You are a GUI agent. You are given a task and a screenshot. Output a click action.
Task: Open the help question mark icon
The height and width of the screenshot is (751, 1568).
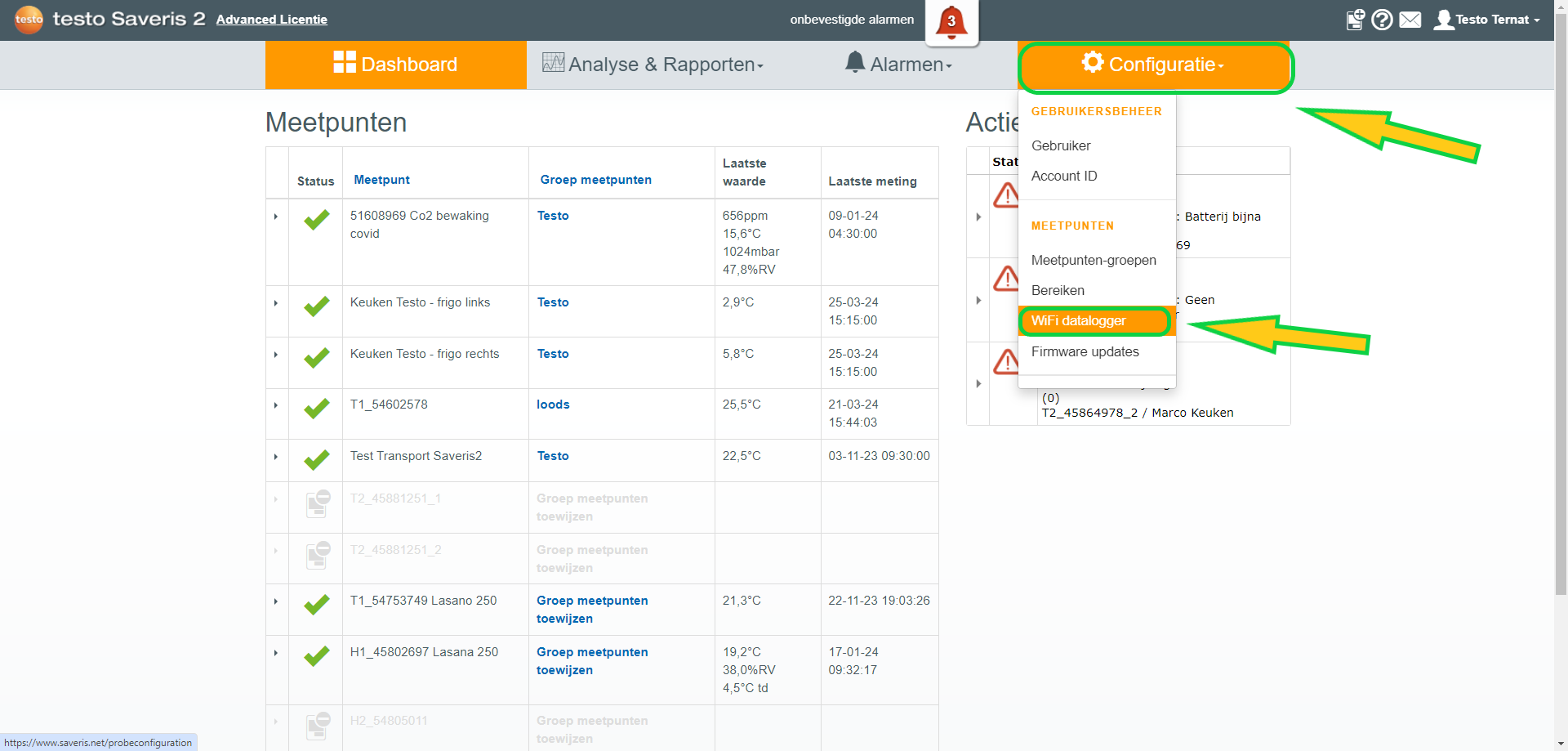1382,19
